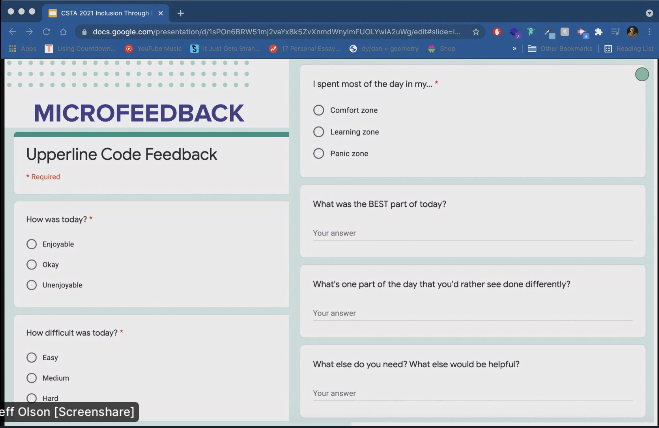The height and width of the screenshot is (428, 659).
Task: Open the media control playlist icon
Action: (x=615, y=32)
